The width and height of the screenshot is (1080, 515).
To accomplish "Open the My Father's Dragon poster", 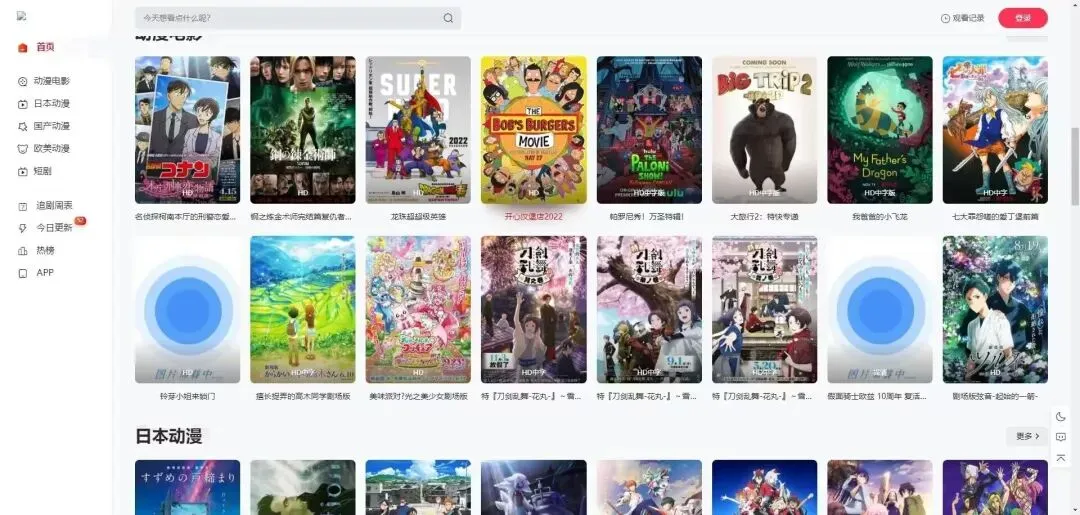I will click(x=880, y=130).
